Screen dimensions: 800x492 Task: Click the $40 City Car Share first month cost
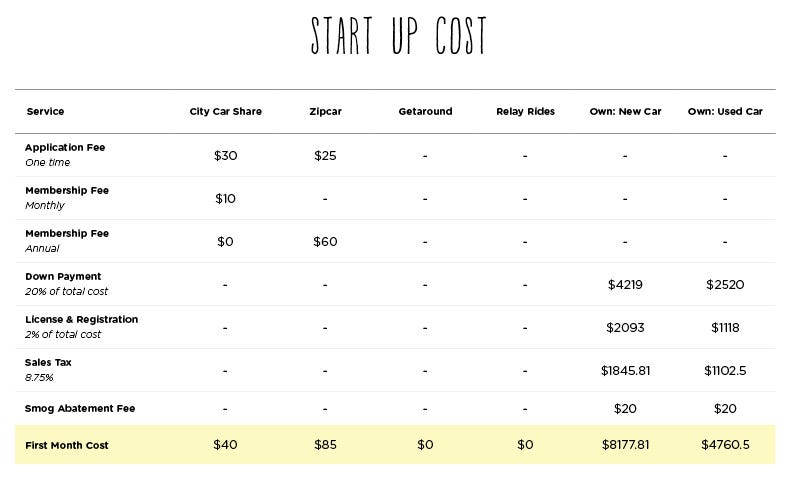point(226,445)
